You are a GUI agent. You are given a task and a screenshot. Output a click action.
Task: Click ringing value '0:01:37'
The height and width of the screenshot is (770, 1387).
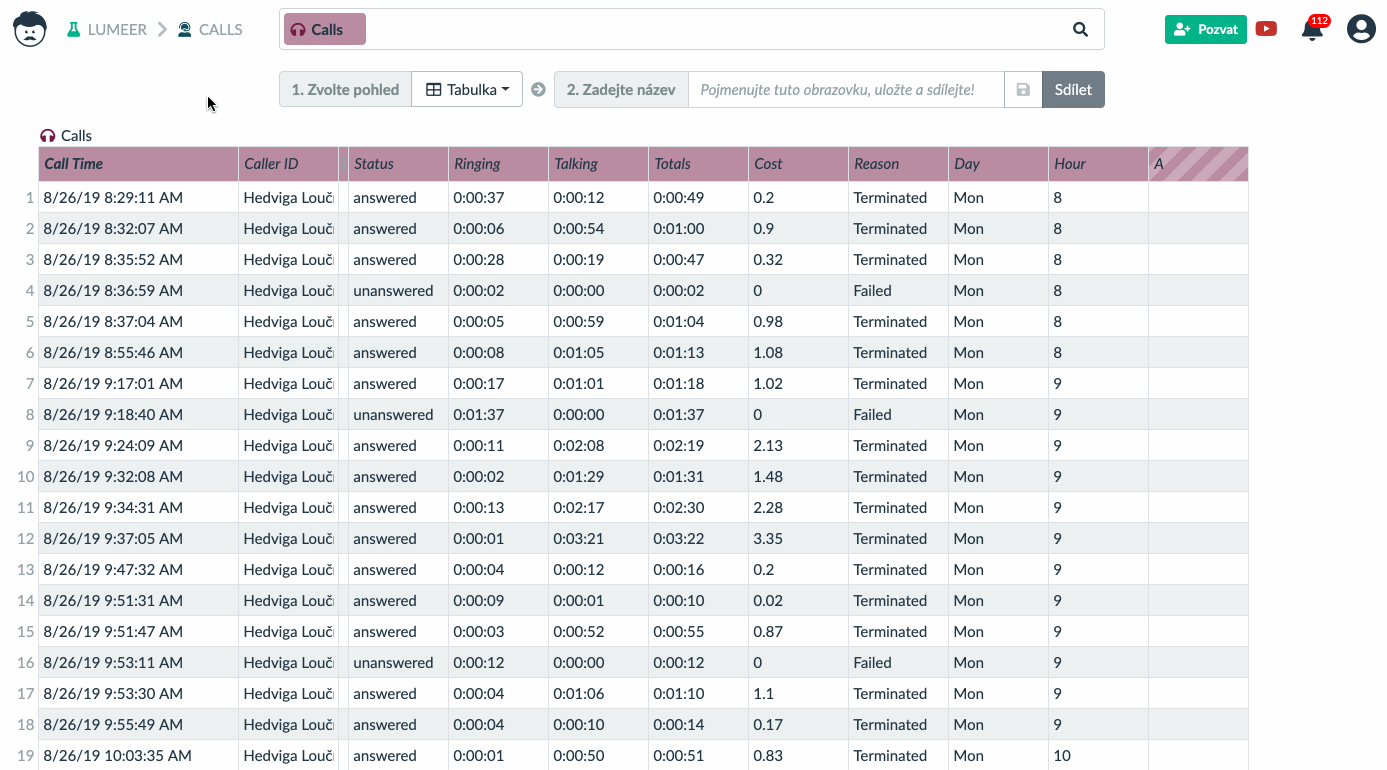pyautogui.click(x=498, y=415)
